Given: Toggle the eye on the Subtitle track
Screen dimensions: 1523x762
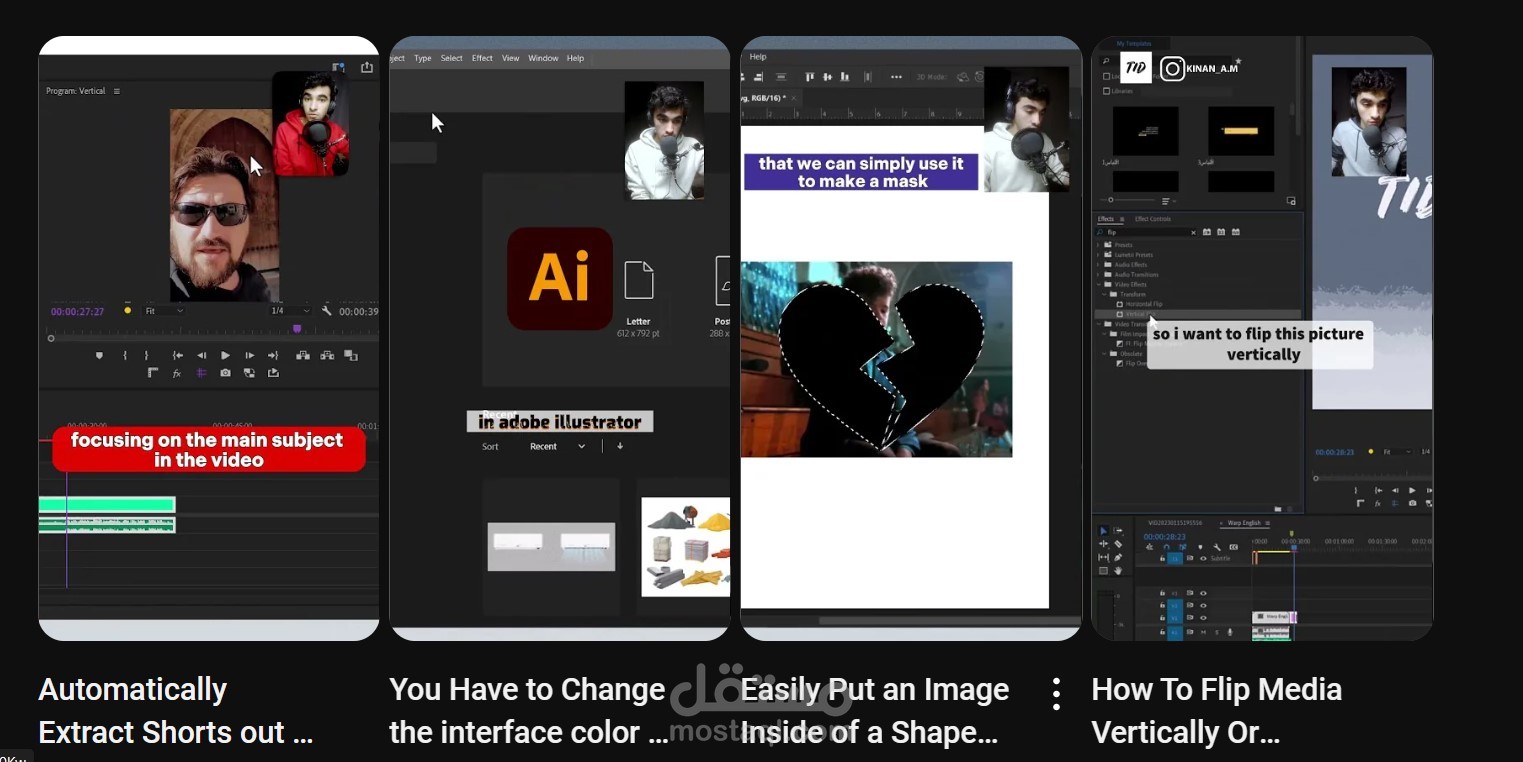Looking at the screenshot, I should pos(1203,559).
